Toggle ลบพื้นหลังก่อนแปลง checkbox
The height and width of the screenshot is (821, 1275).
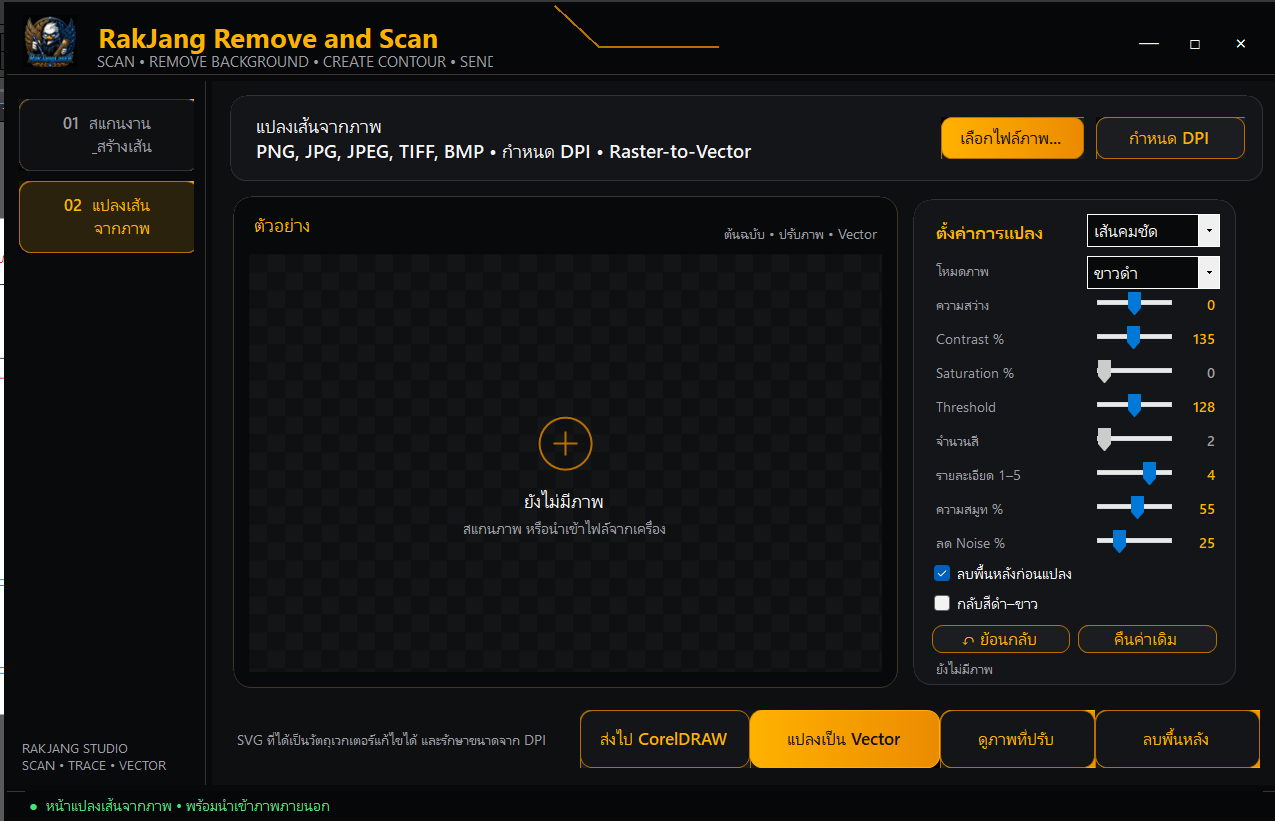point(942,573)
